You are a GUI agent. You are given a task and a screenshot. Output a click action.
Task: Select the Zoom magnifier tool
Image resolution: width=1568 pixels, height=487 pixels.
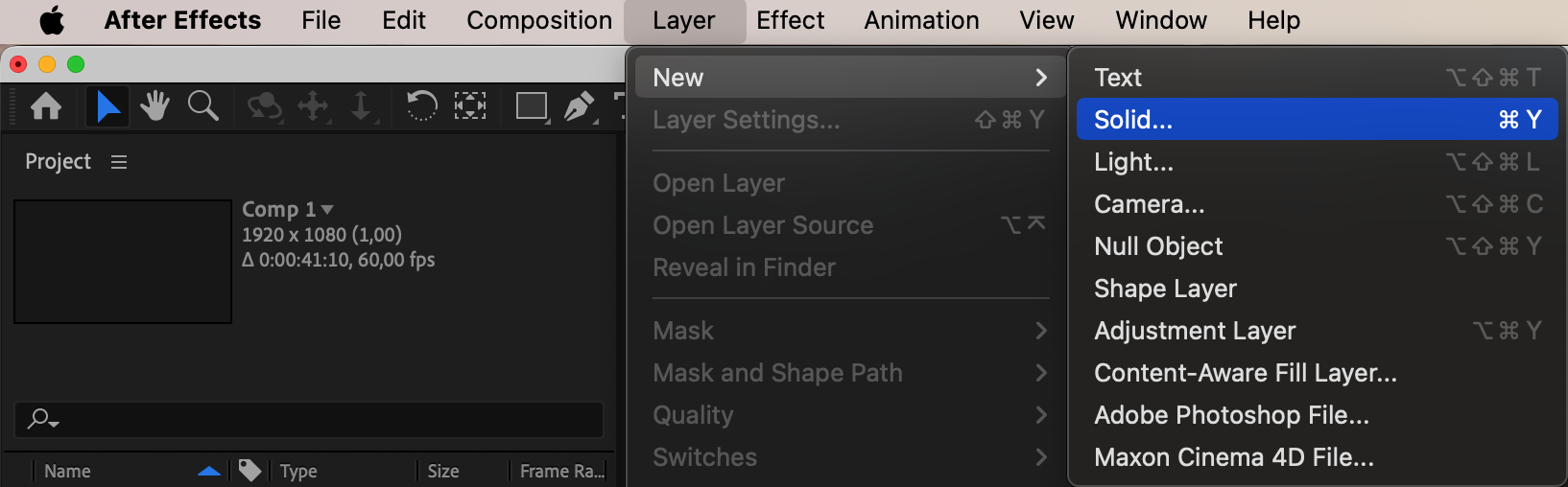202,105
